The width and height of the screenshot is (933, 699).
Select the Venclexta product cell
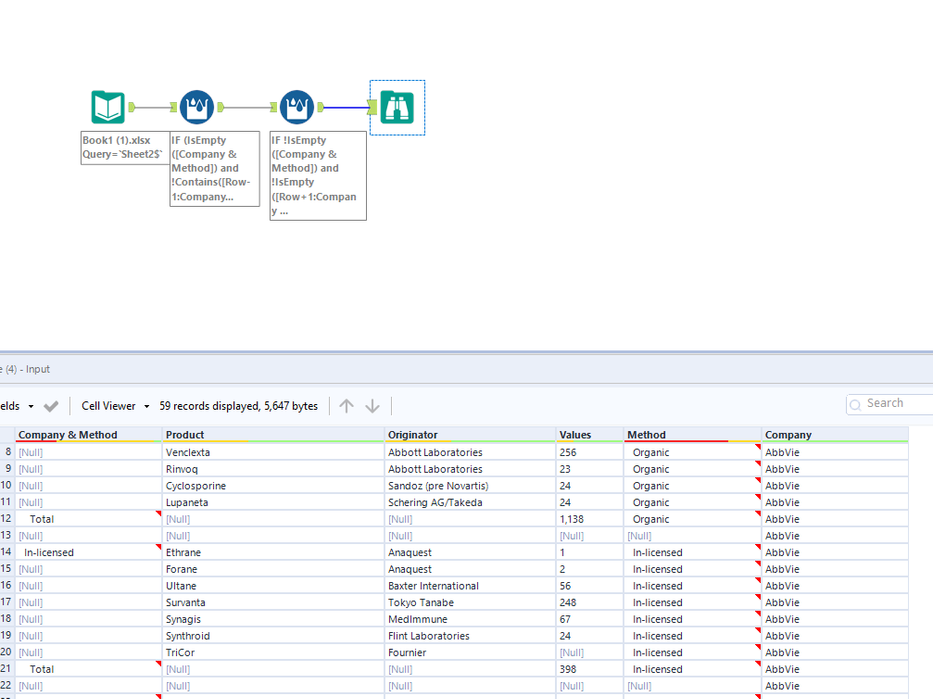(x=188, y=453)
